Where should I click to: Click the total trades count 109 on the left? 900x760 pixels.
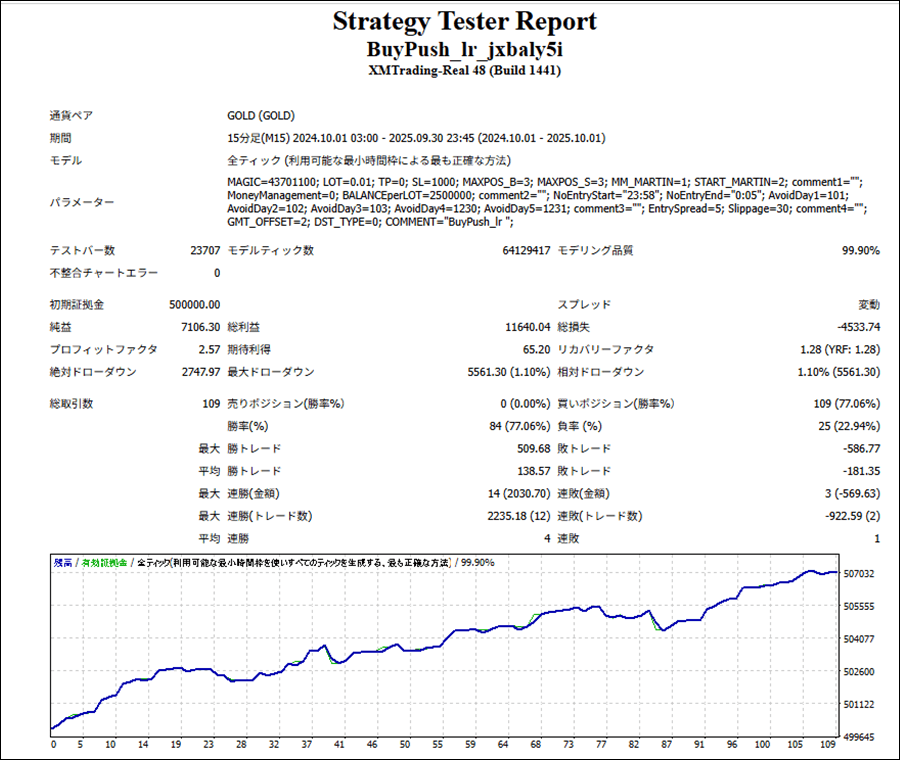tap(211, 404)
